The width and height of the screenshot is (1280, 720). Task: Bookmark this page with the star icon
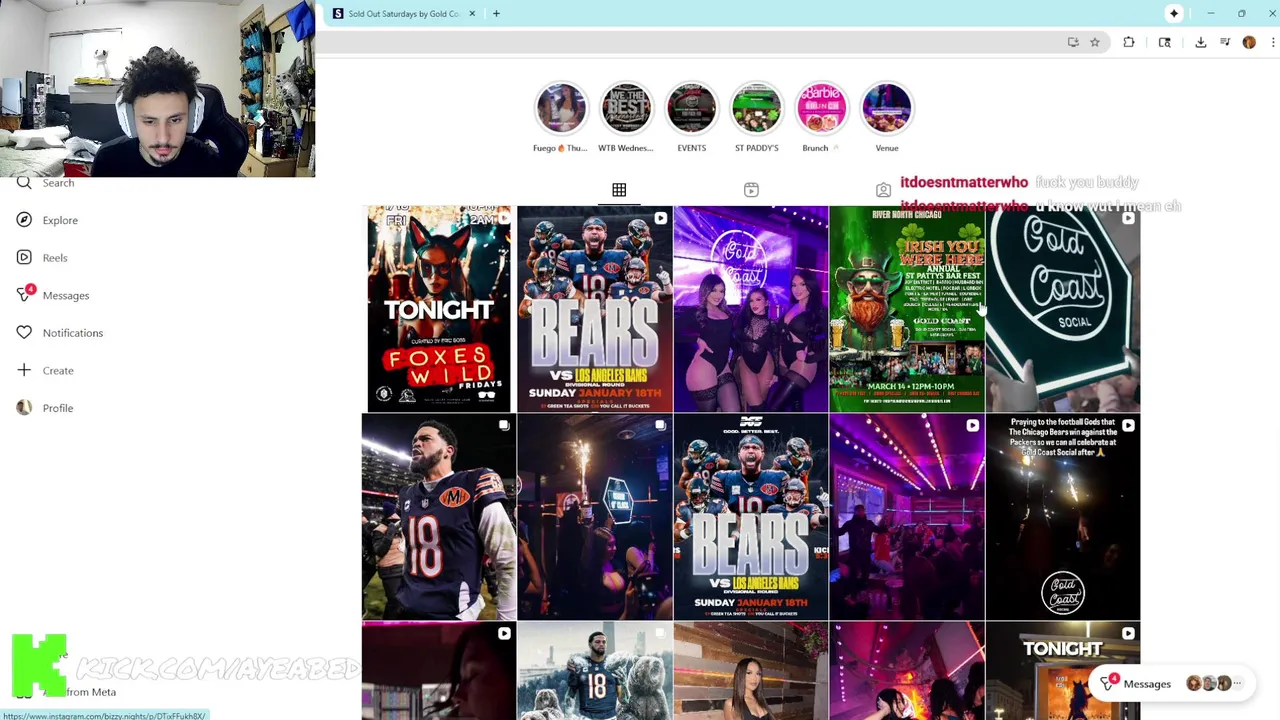(x=1095, y=42)
